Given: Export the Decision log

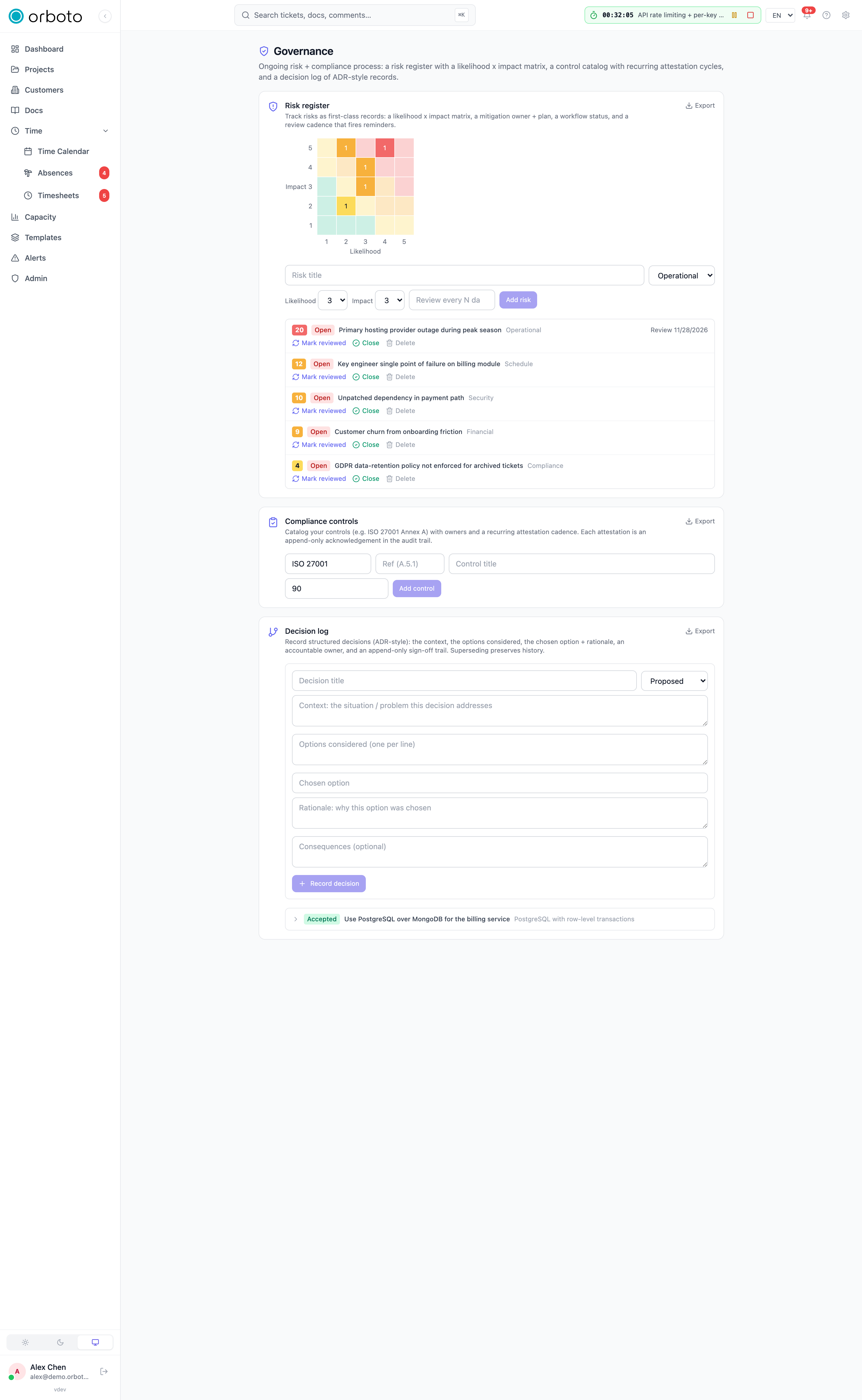Looking at the screenshot, I should [700, 631].
